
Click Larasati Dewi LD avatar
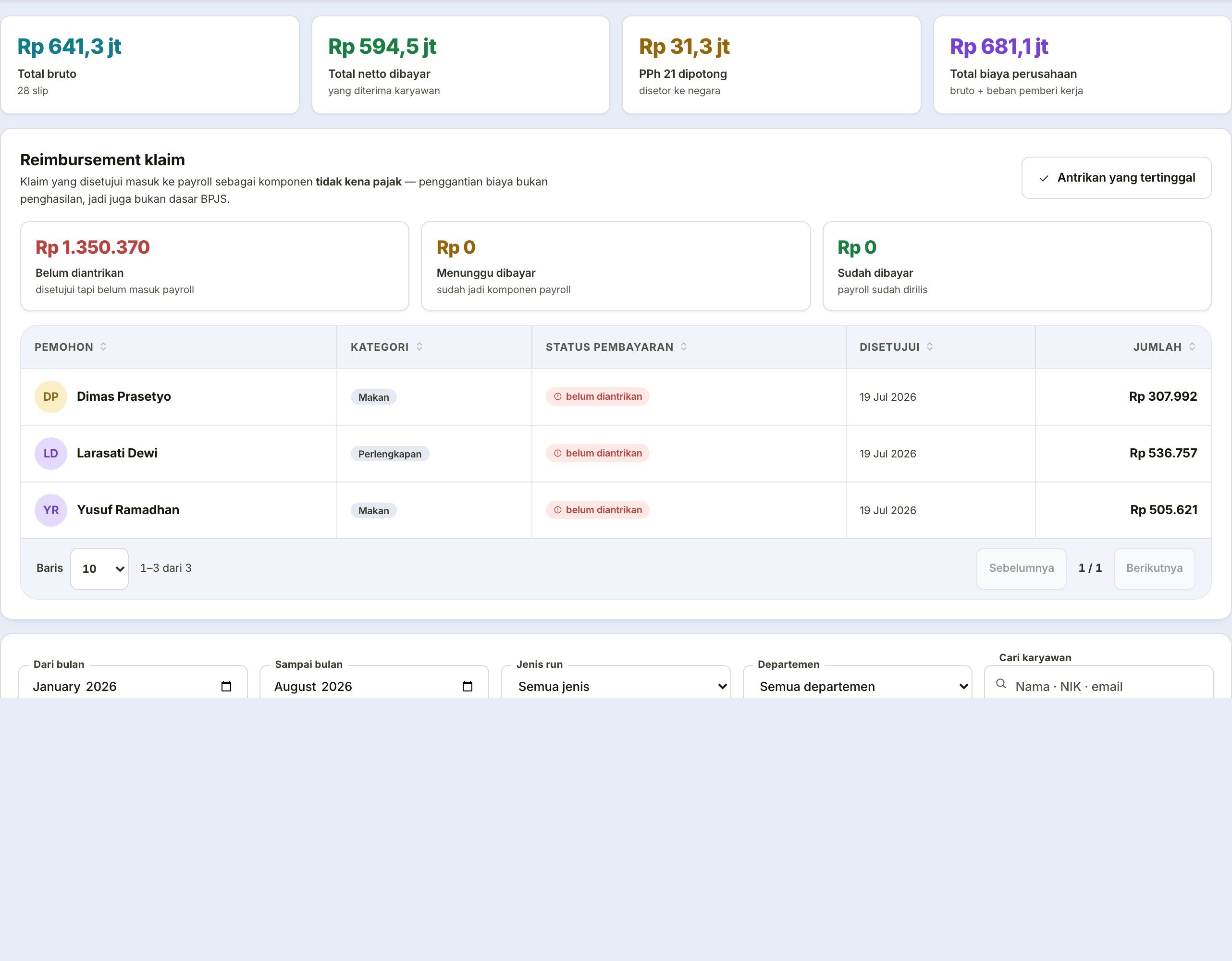click(51, 454)
